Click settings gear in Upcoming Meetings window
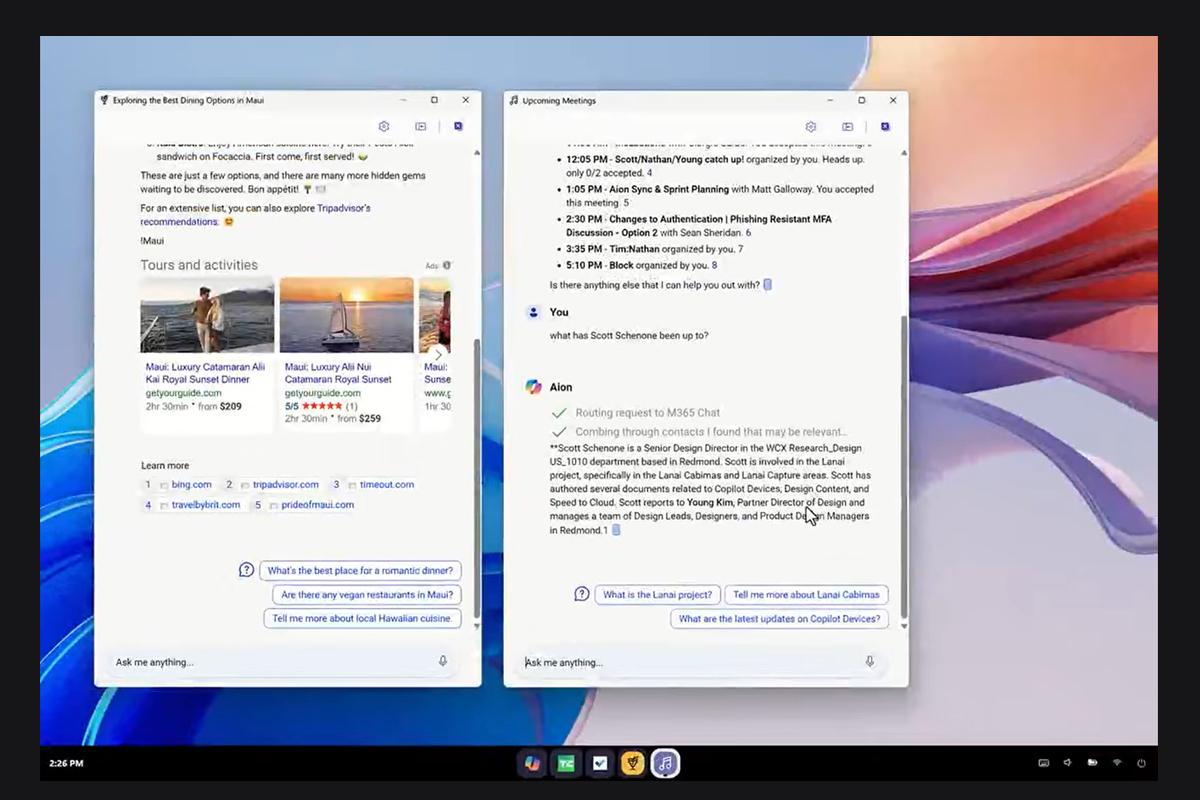This screenshot has width=1200, height=800. pos(811,127)
